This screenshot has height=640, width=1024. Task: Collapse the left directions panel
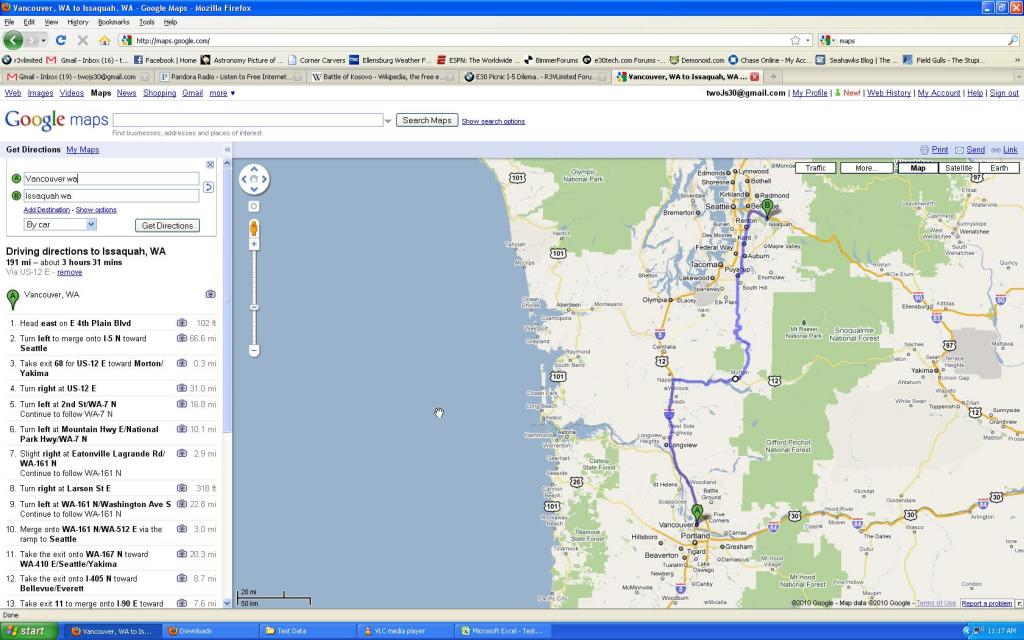click(227, 150)
